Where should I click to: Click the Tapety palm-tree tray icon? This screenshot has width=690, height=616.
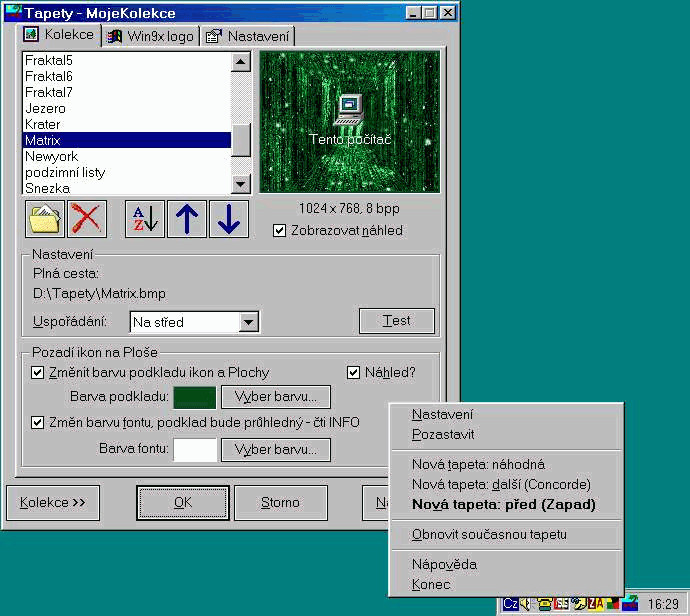tap(630, 603)
